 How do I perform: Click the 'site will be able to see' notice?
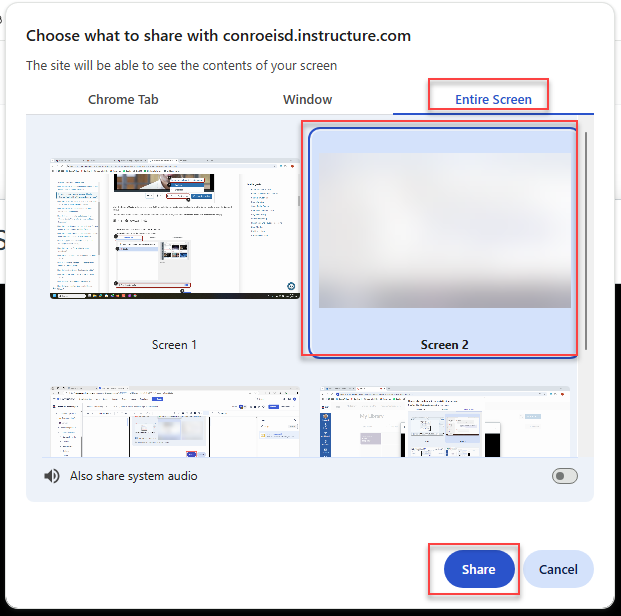(x=181, y=66)
